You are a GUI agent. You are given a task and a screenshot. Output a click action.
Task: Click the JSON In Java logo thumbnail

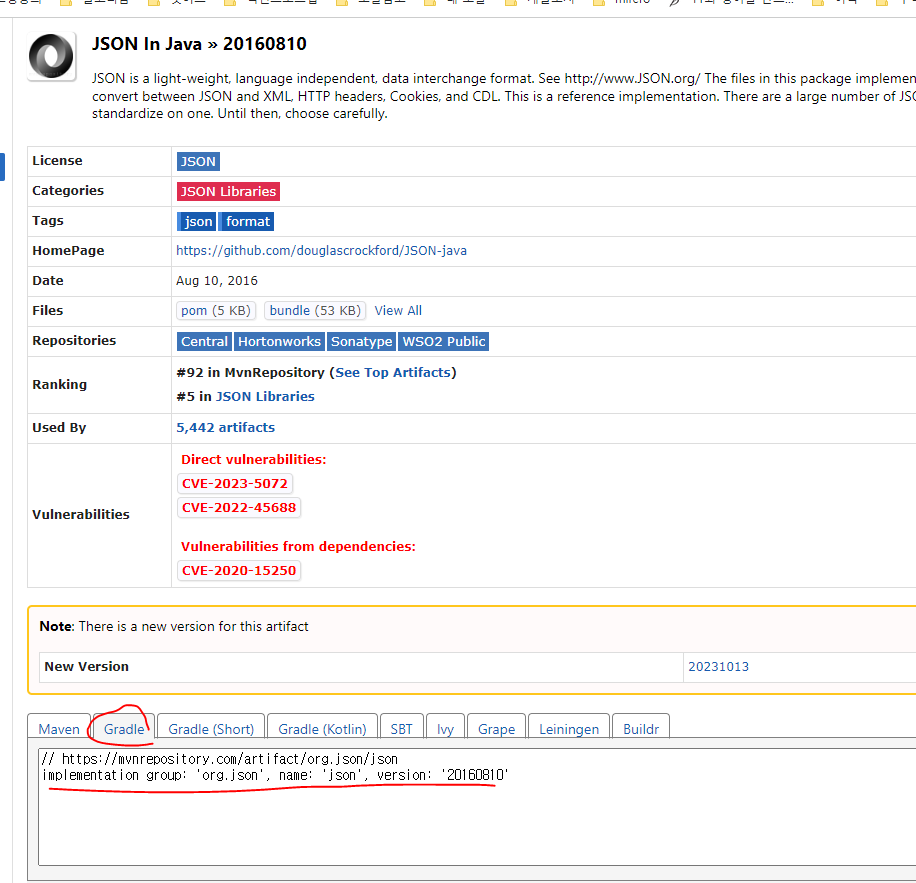(x=51, y=56)
